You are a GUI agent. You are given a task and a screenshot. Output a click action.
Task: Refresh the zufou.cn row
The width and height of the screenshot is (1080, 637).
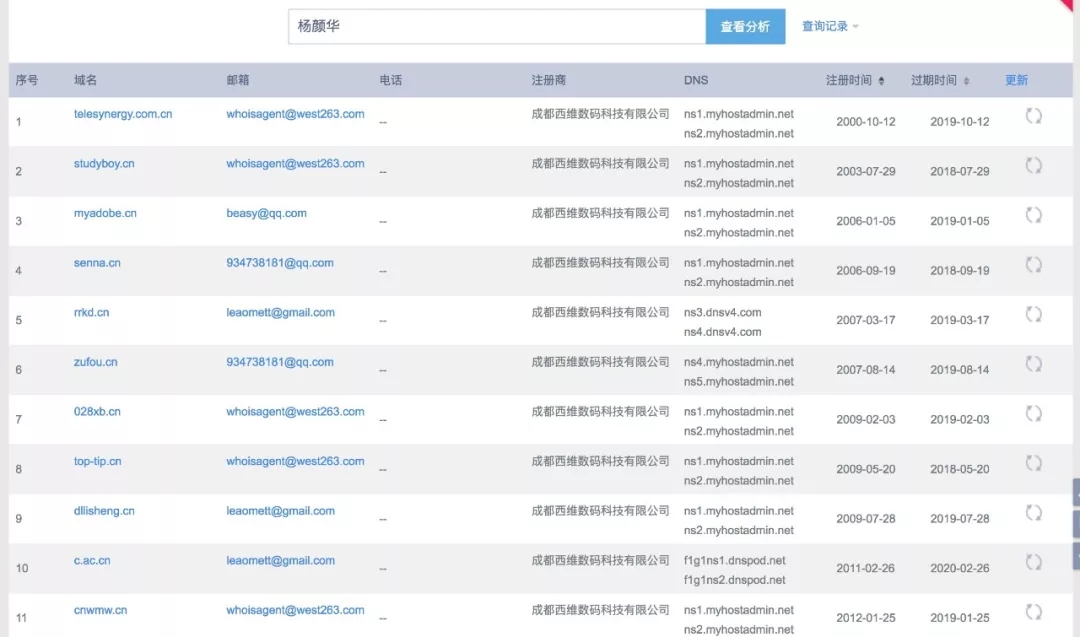(x=1033, y=364)
